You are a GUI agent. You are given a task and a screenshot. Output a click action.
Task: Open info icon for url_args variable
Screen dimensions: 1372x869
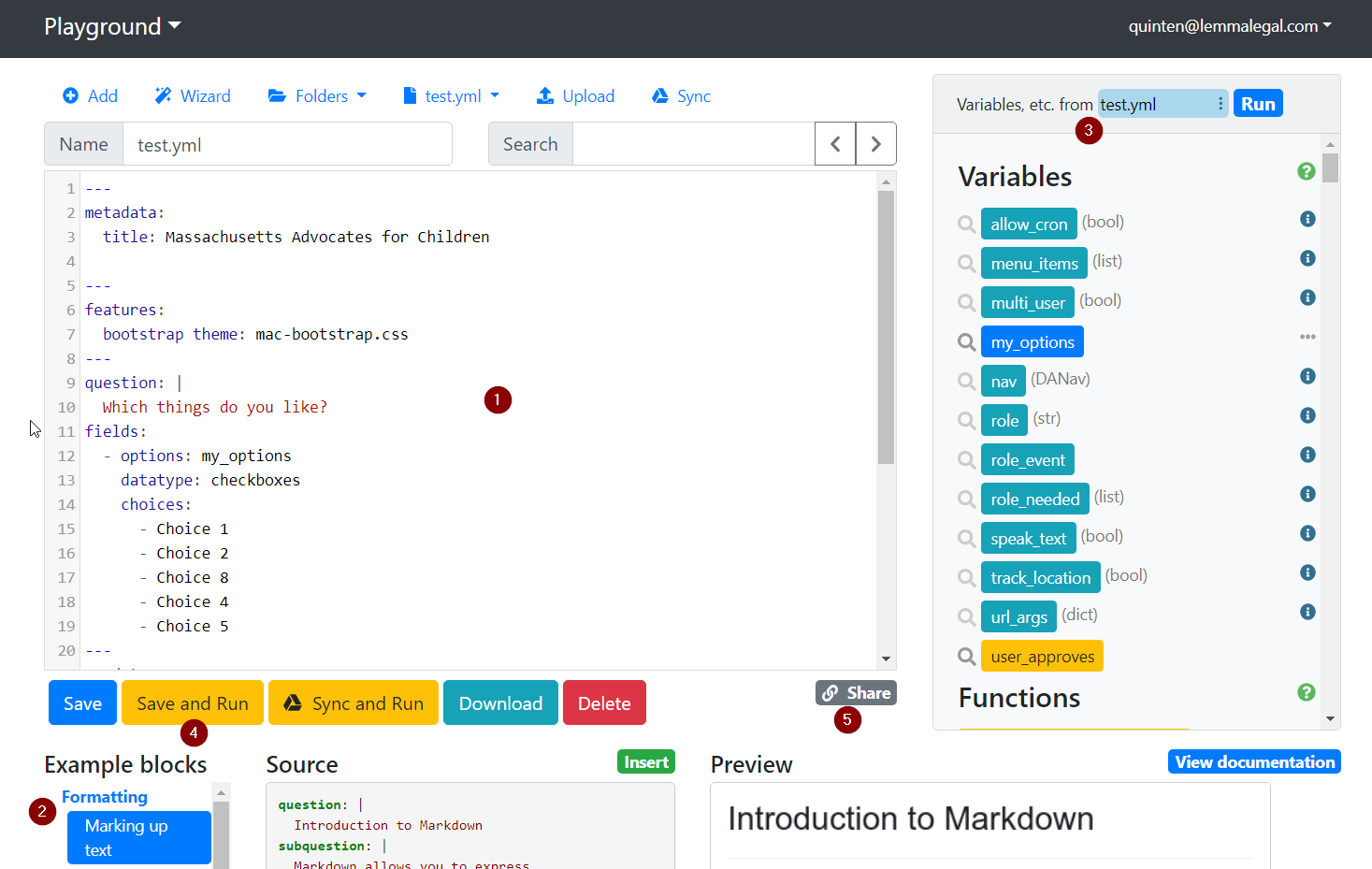[x=1307, y=612]
